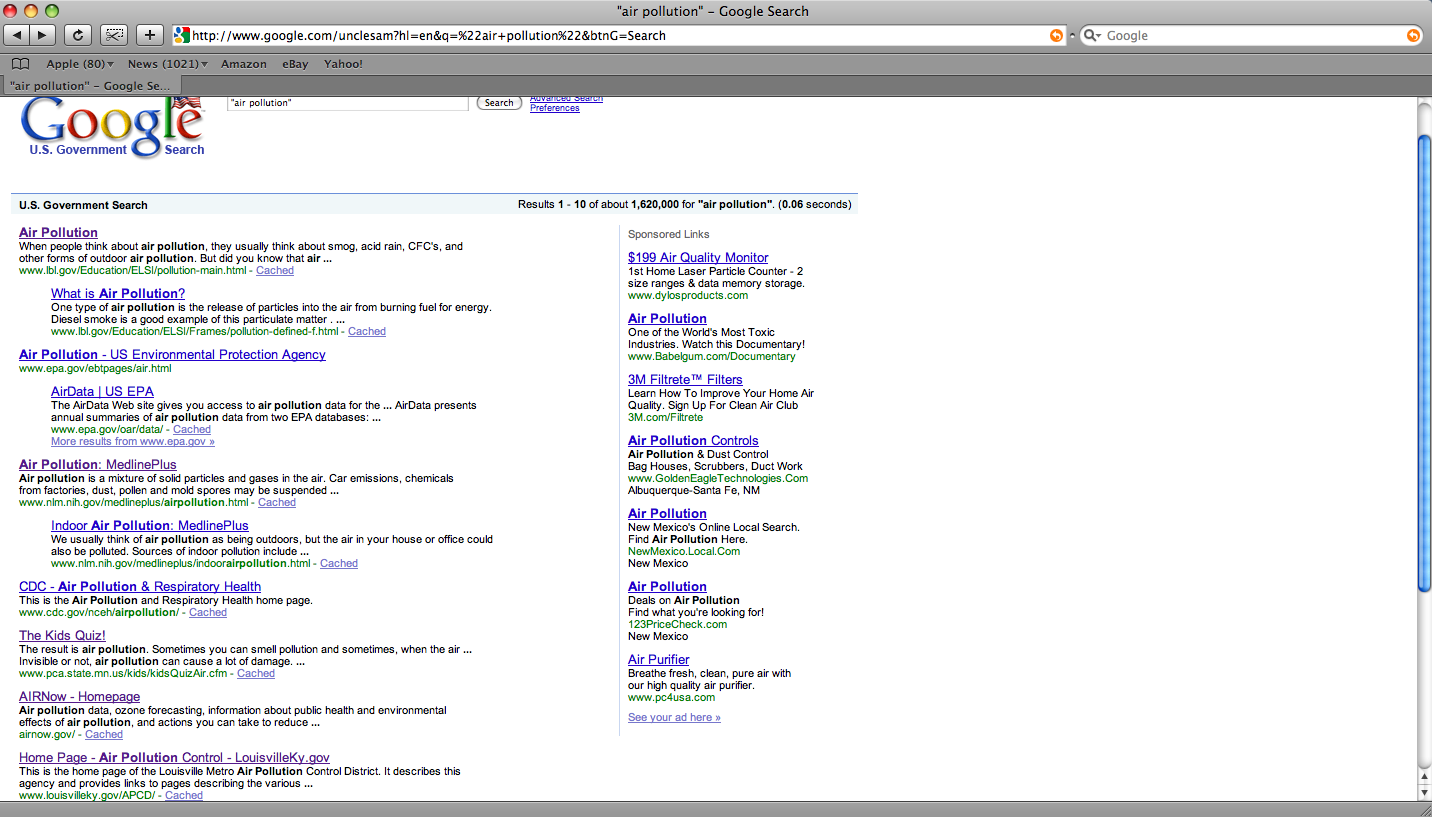
Task: Open the Indoor Air Pollution: MedlinePlus result
Action: pos(150,525)
